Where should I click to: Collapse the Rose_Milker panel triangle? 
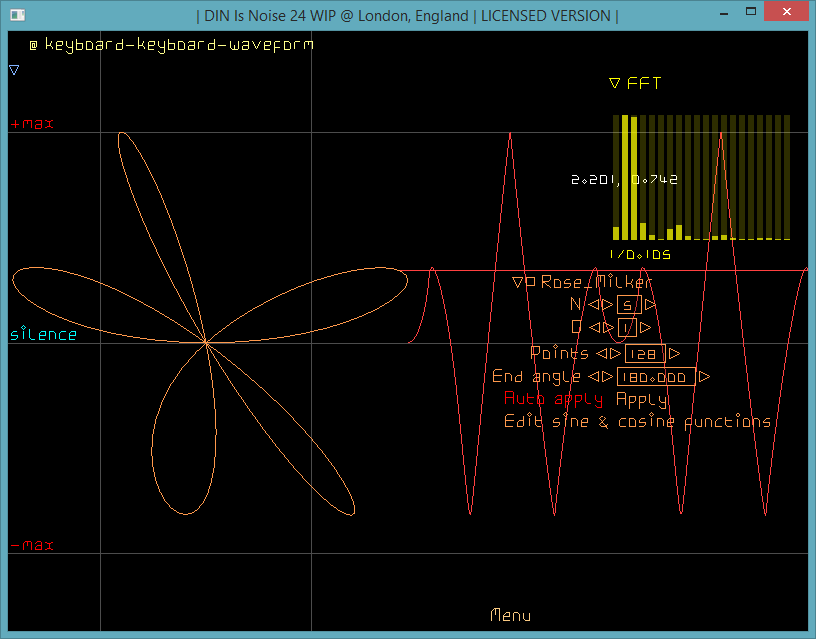[x=517, y=282]
